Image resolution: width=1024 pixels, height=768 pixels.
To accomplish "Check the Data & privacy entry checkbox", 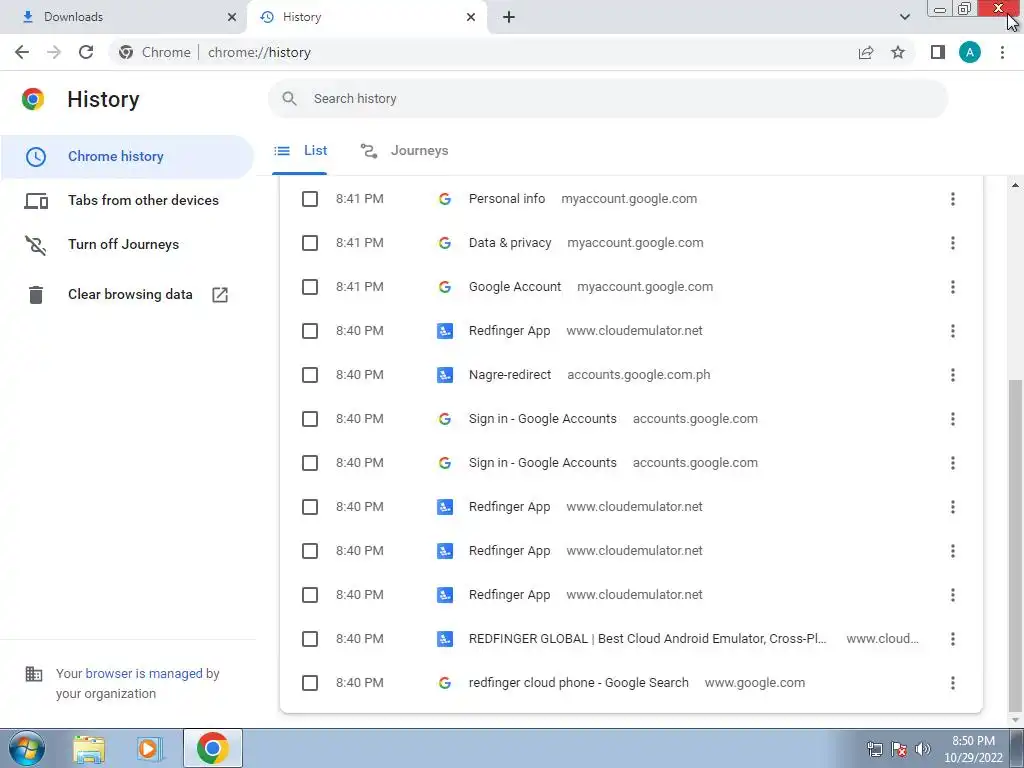I will click(x=310, y=243).
